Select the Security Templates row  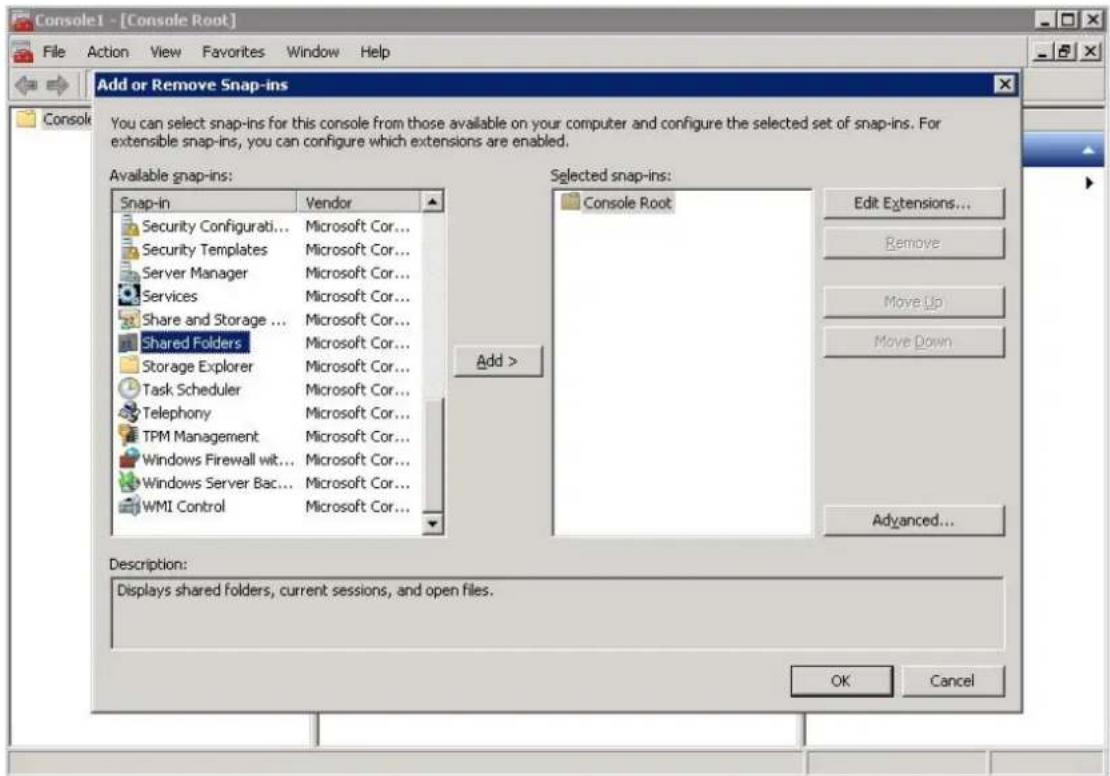coord(266,249)
